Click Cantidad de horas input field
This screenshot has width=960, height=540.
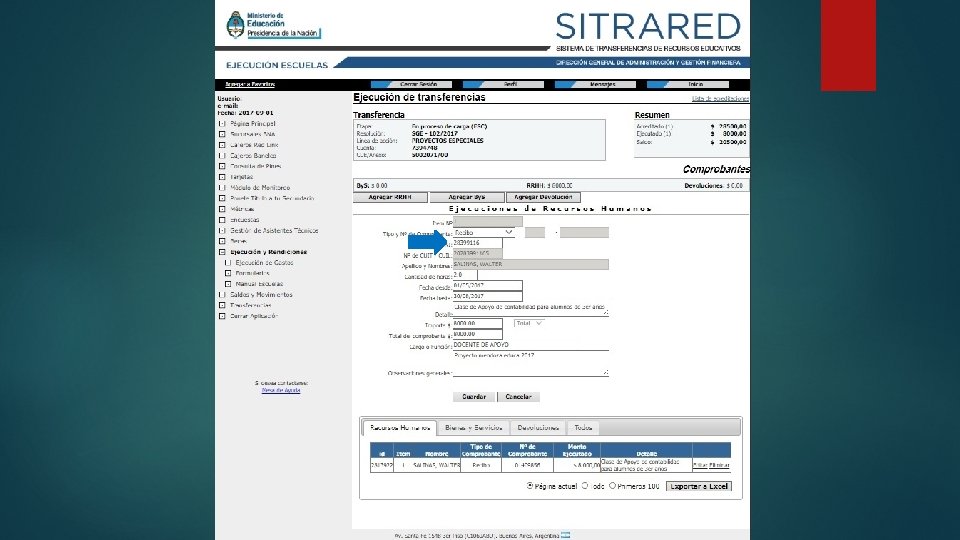tap(465, 276)
